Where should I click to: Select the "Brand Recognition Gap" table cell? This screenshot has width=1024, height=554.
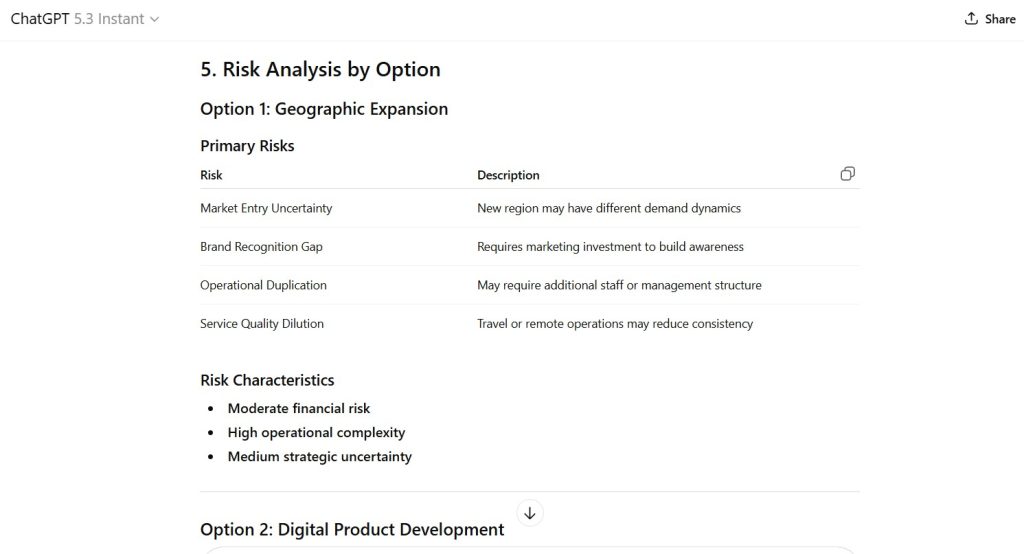(261, 246)
